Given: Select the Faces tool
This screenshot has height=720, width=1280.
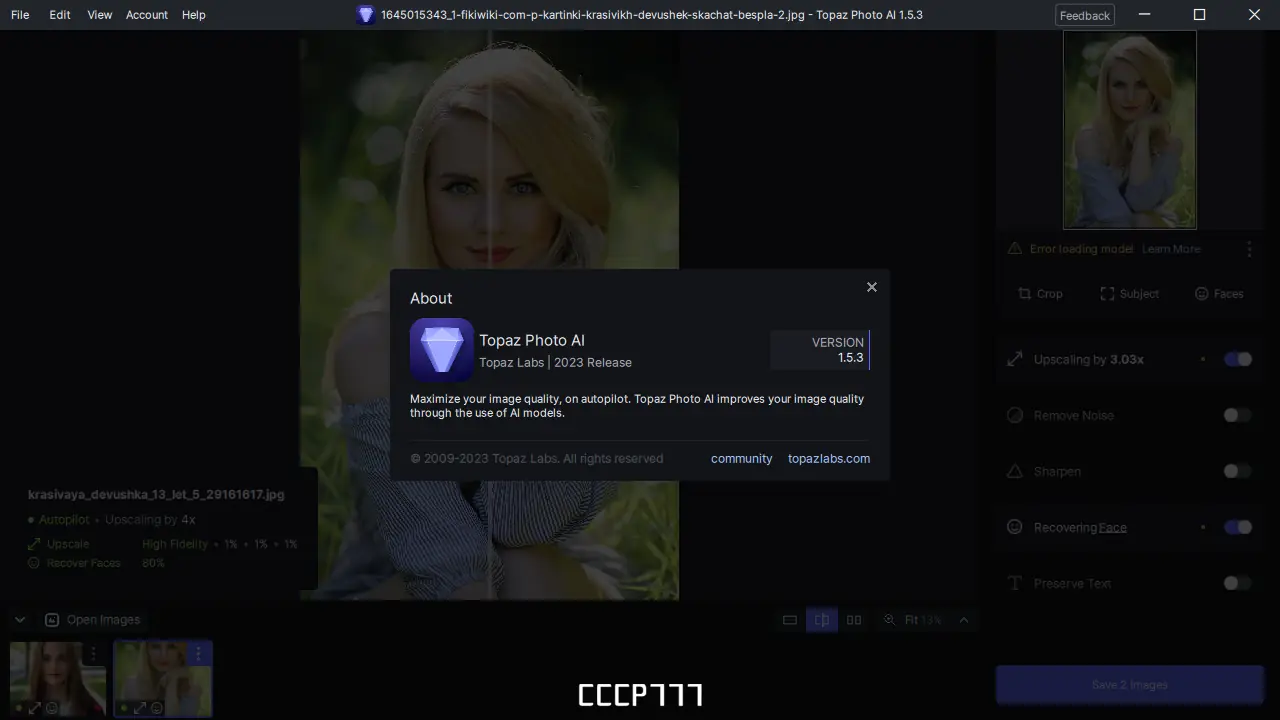Looking at the screenshot, I should coord(1219,293).
